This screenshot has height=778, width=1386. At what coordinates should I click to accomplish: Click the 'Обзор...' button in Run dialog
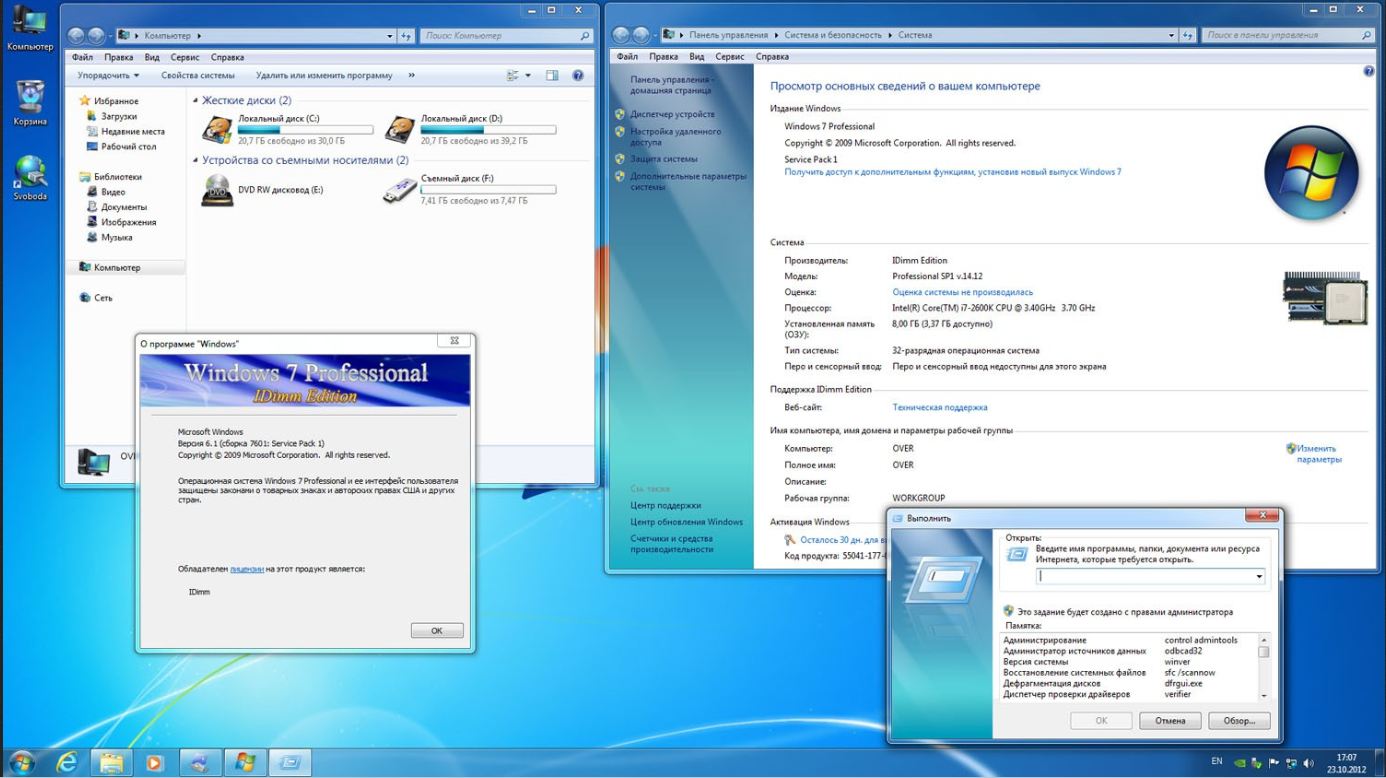point(1239,721)
